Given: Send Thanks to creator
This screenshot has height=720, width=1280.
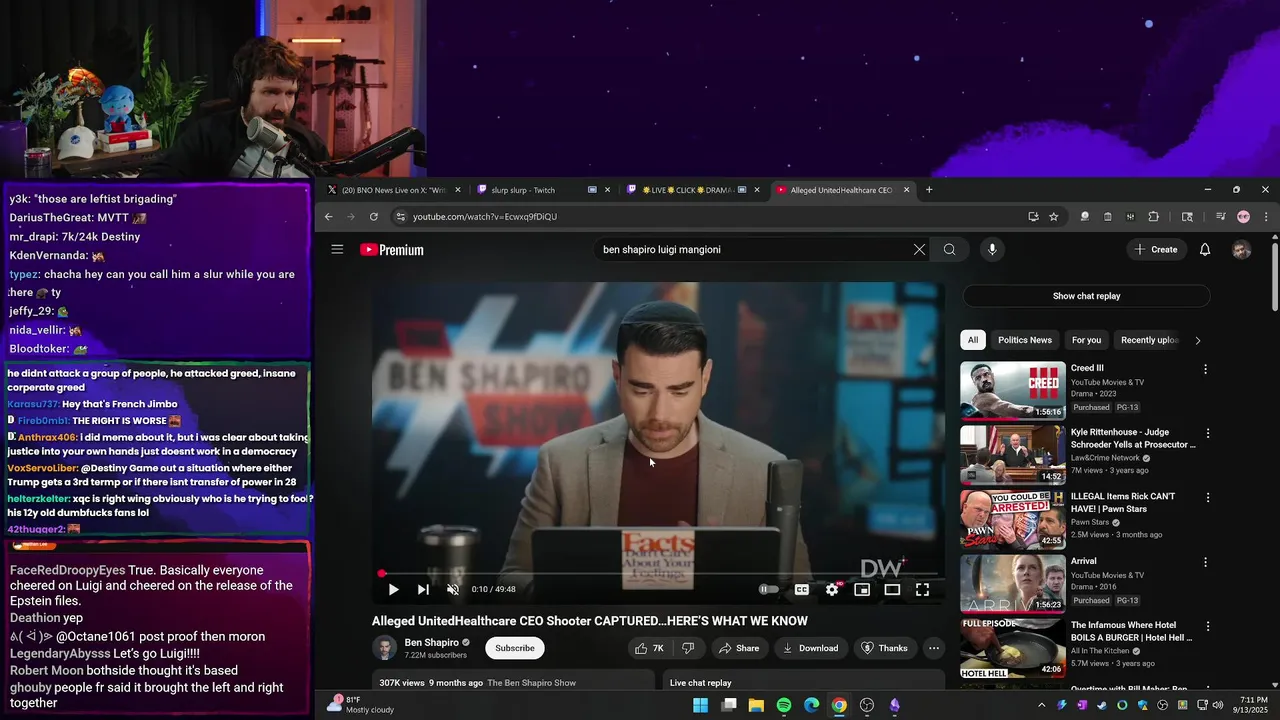Looking at the screenshot, I should [x=885, y=648].
